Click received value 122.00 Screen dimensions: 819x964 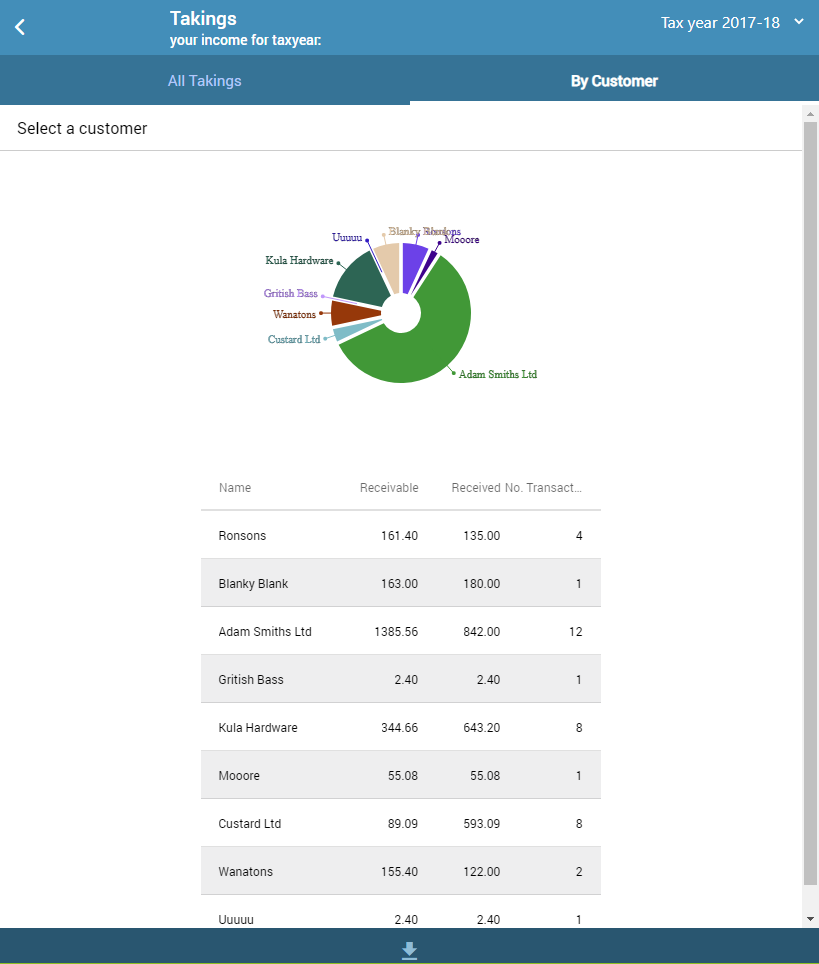(x=481, y=871)
